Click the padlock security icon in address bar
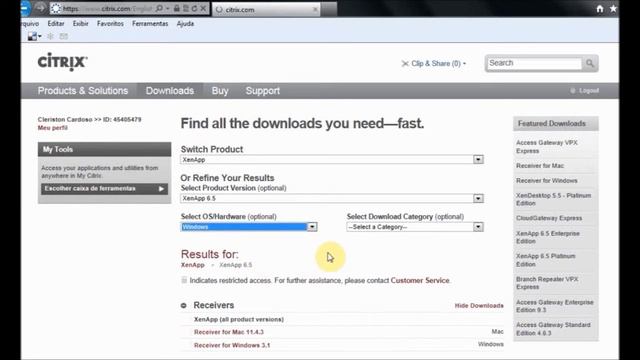 coord(177,9)
